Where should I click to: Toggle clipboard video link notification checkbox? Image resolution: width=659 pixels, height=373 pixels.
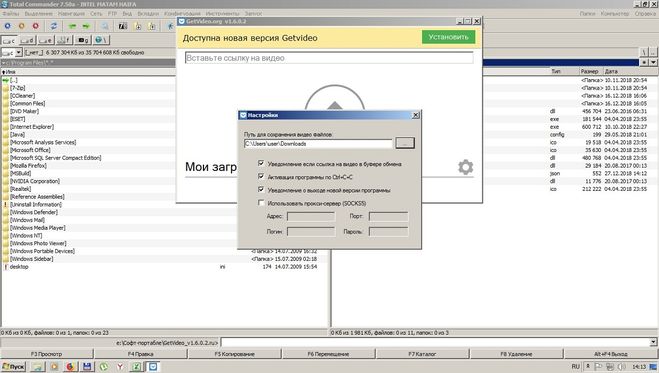coord(261,163)
